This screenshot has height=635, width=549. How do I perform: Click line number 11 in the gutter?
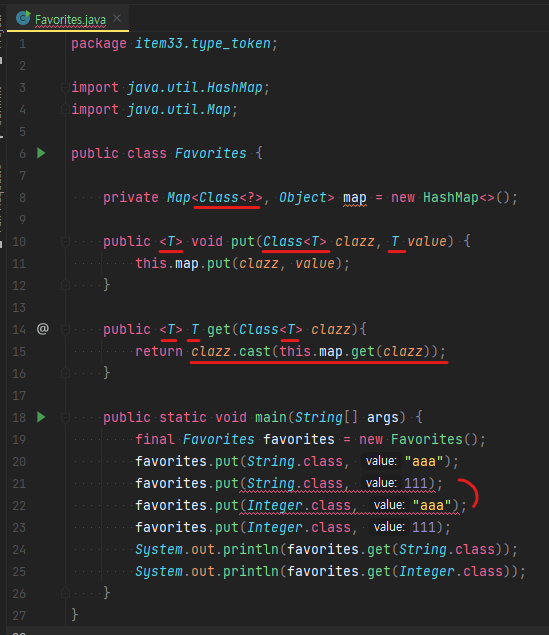coord(19,264)
